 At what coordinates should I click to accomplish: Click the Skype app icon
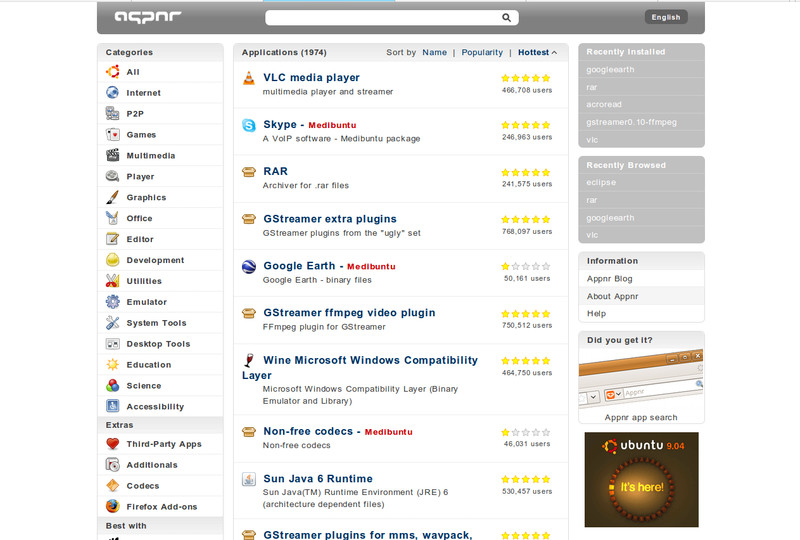click(x=248, y=125)
